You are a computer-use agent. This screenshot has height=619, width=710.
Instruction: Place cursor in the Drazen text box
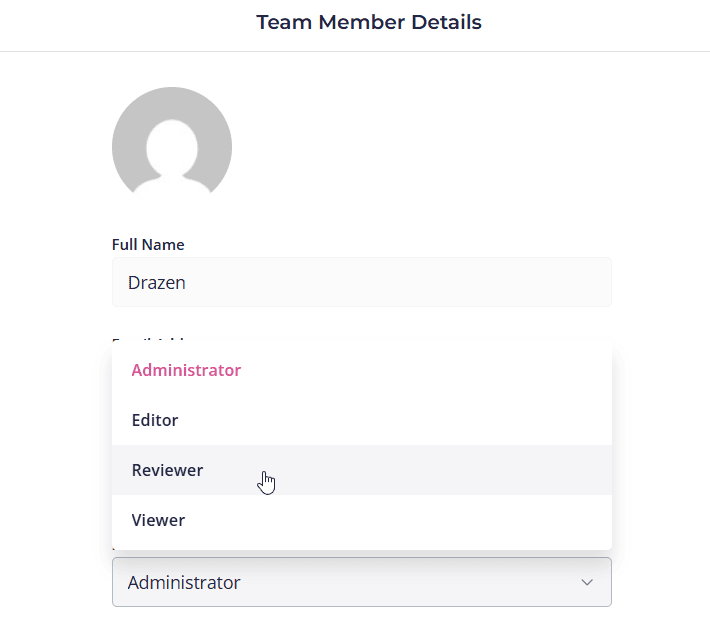pos(361,282)
